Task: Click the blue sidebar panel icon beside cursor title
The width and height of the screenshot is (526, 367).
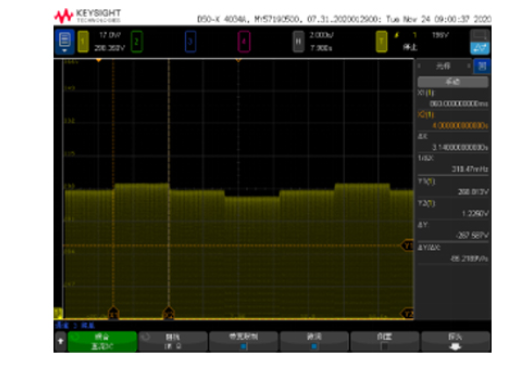Action: point(482,66)
